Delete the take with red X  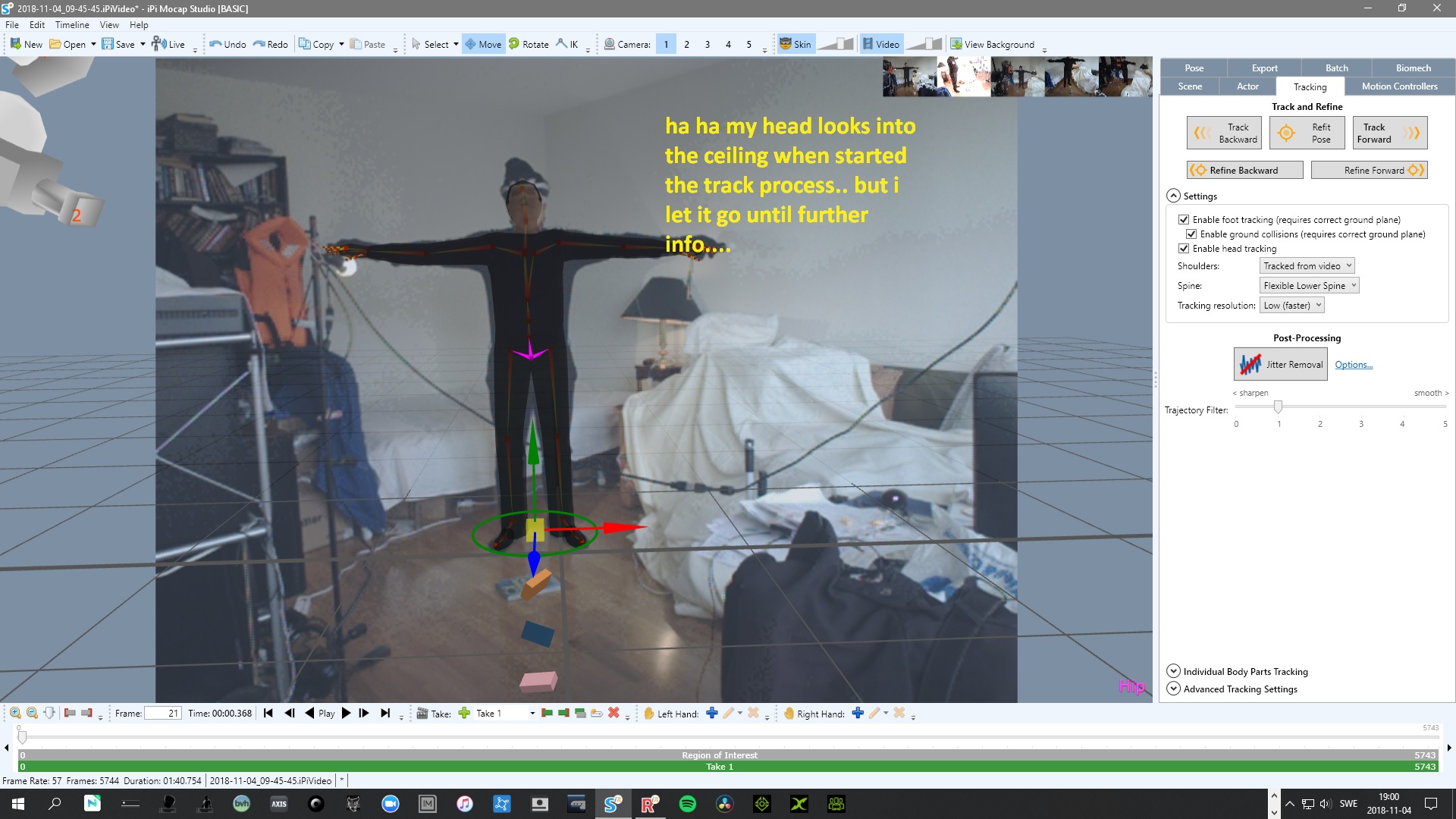pyautogui.click(x=613, y=713)
